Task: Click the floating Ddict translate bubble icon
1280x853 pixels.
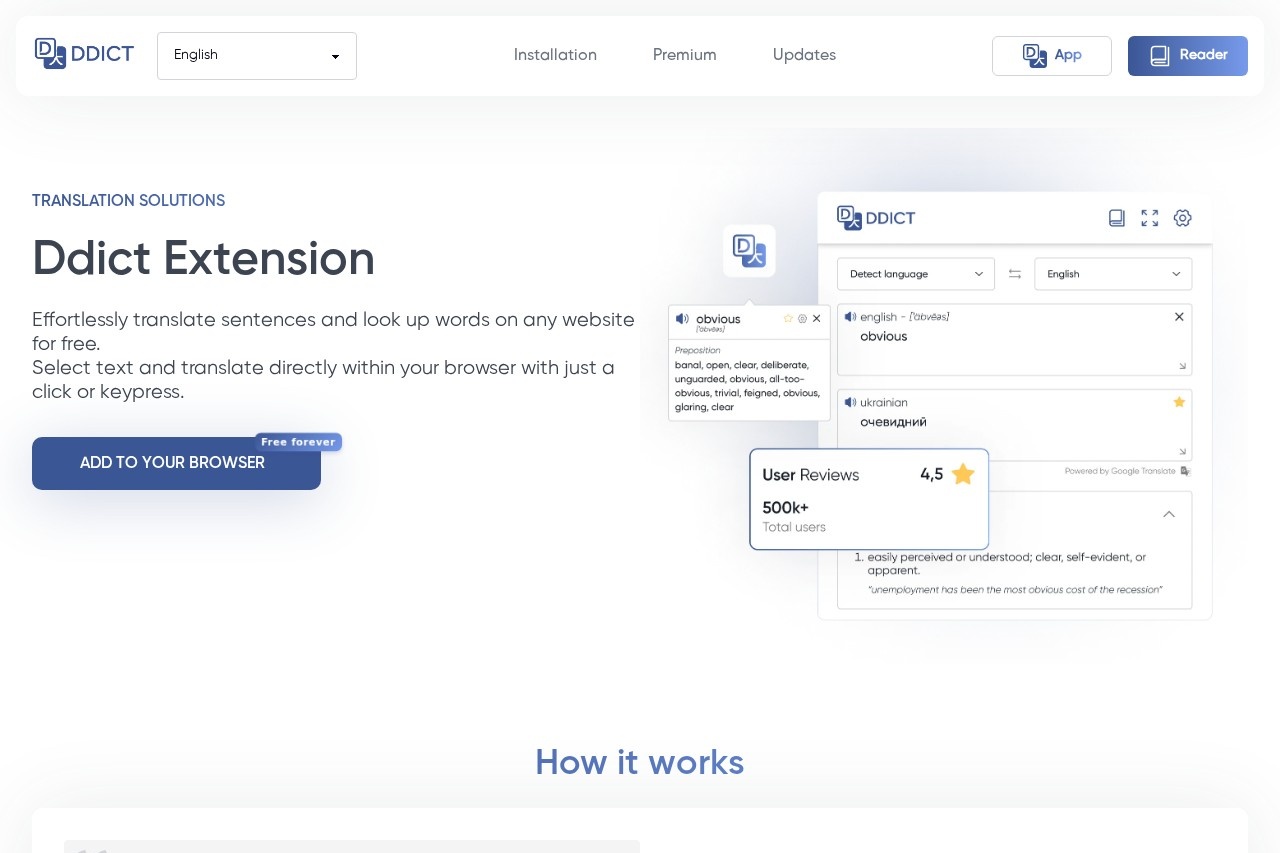Action: point(749,250)
